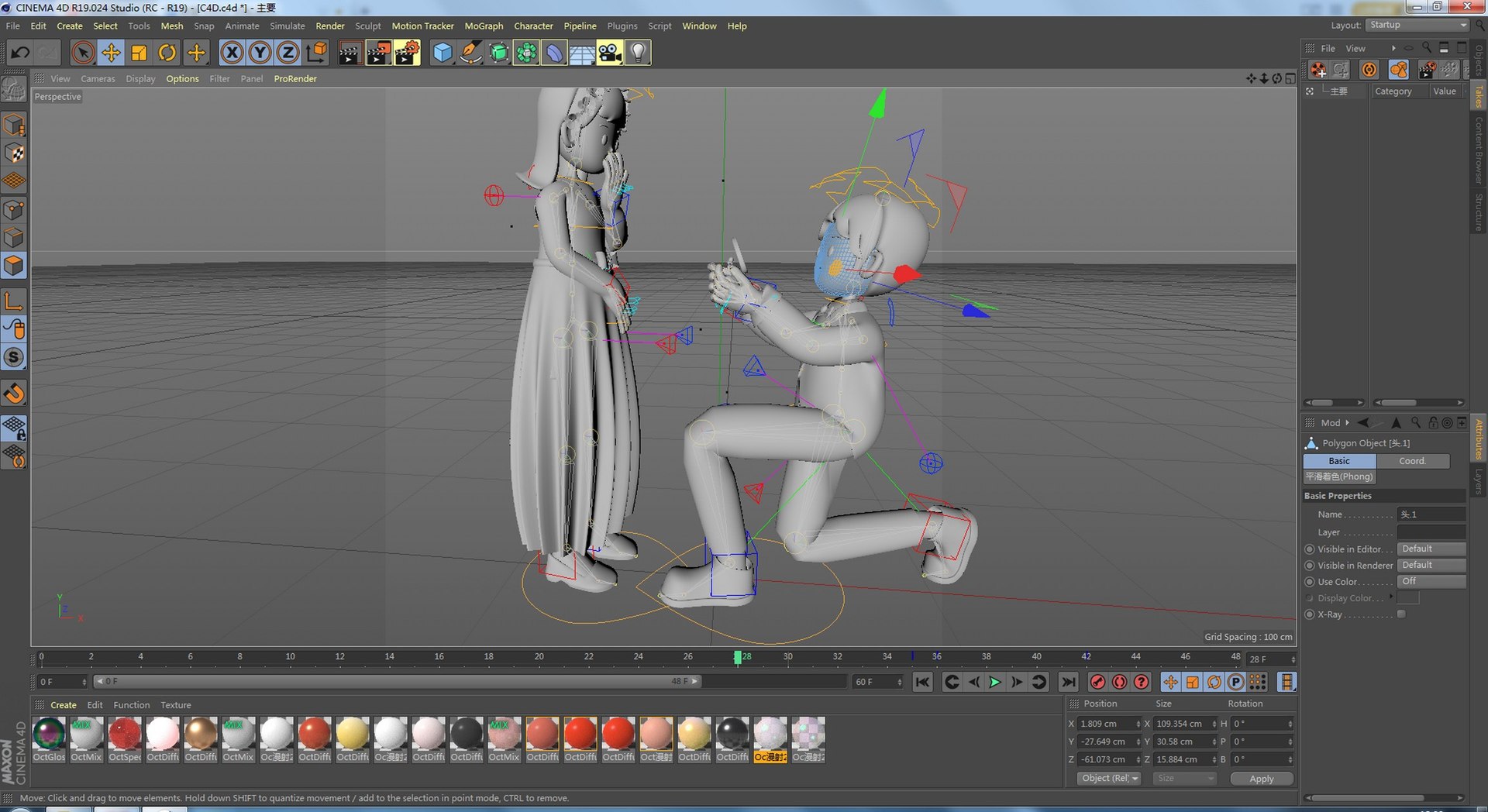
Task: Click Render to Picture Viewer icon
Action: coord(378,53)
